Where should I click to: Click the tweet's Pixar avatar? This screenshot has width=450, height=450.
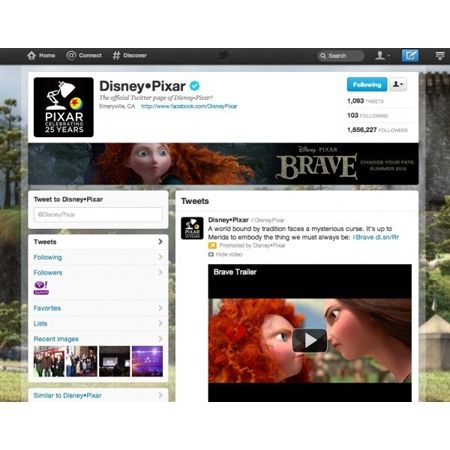tap(192, 228)
